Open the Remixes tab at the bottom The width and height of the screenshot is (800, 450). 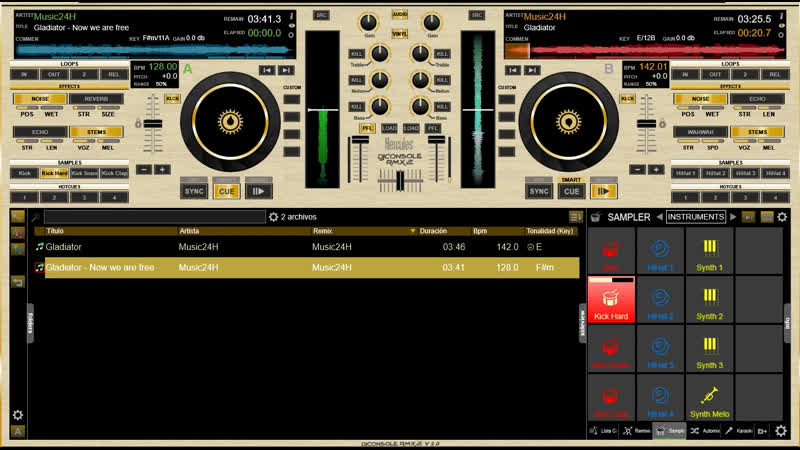point(637,431)
